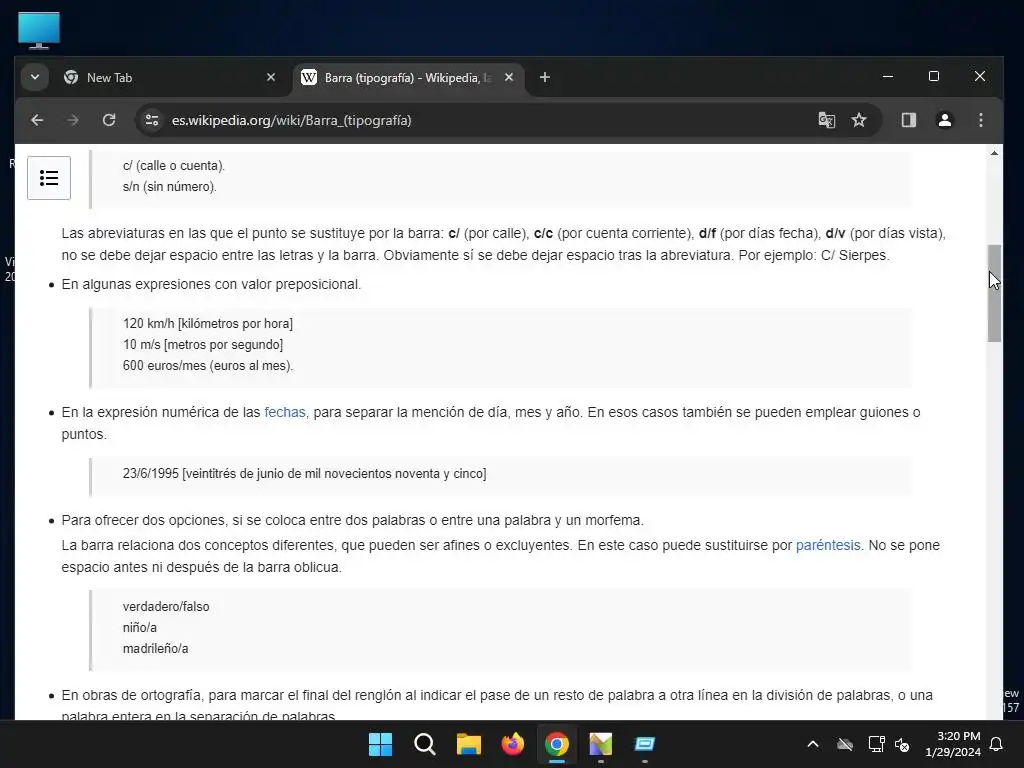Click the forward navigation arrow
The height and width of the screenshot is (768, 1024).
click(x=73, y=120)
